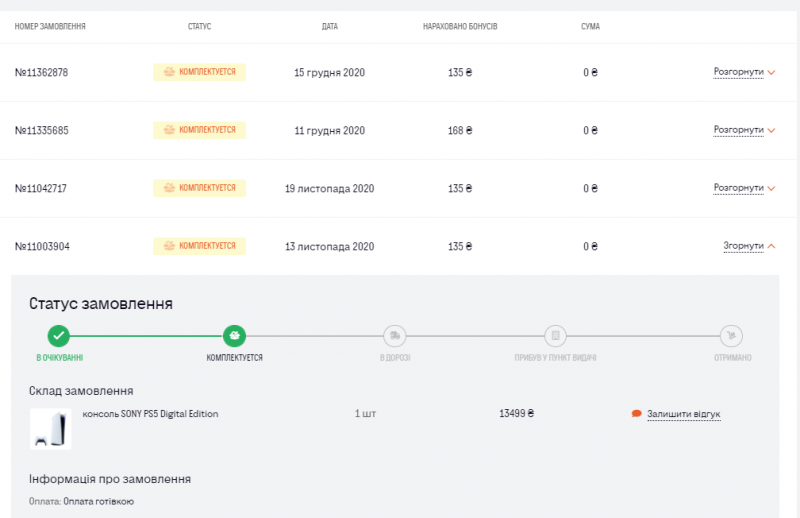Click the truck 'В дорозі' step icon
The image size is (800, 518).
395,336
